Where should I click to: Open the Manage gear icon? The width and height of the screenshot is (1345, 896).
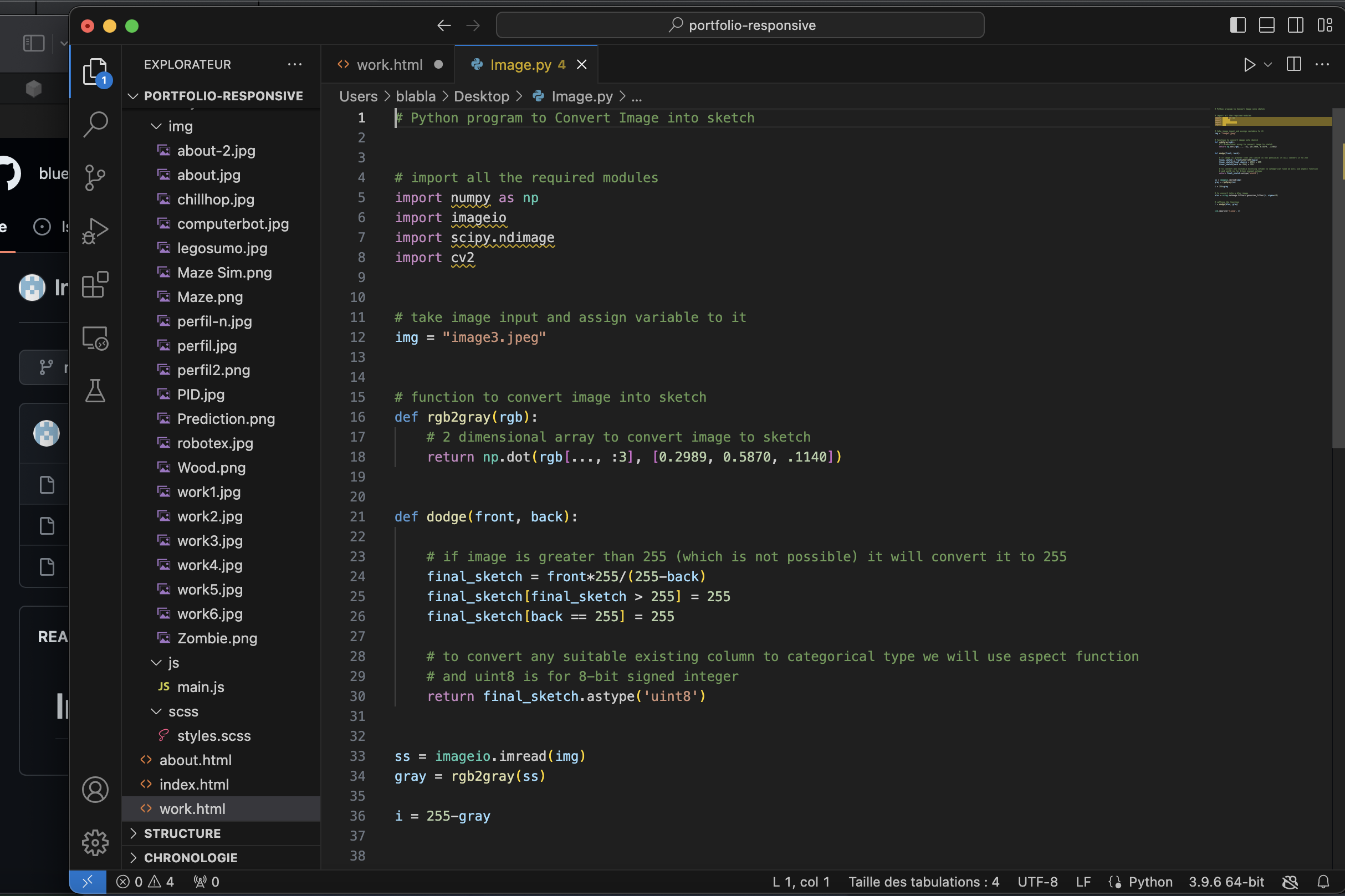pyautogui.click(x=95, y=843)
